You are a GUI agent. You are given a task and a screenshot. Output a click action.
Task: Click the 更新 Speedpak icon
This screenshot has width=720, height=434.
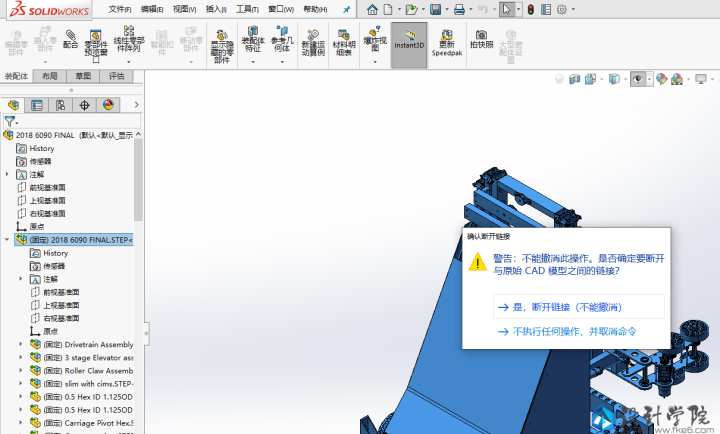point(446,39)
